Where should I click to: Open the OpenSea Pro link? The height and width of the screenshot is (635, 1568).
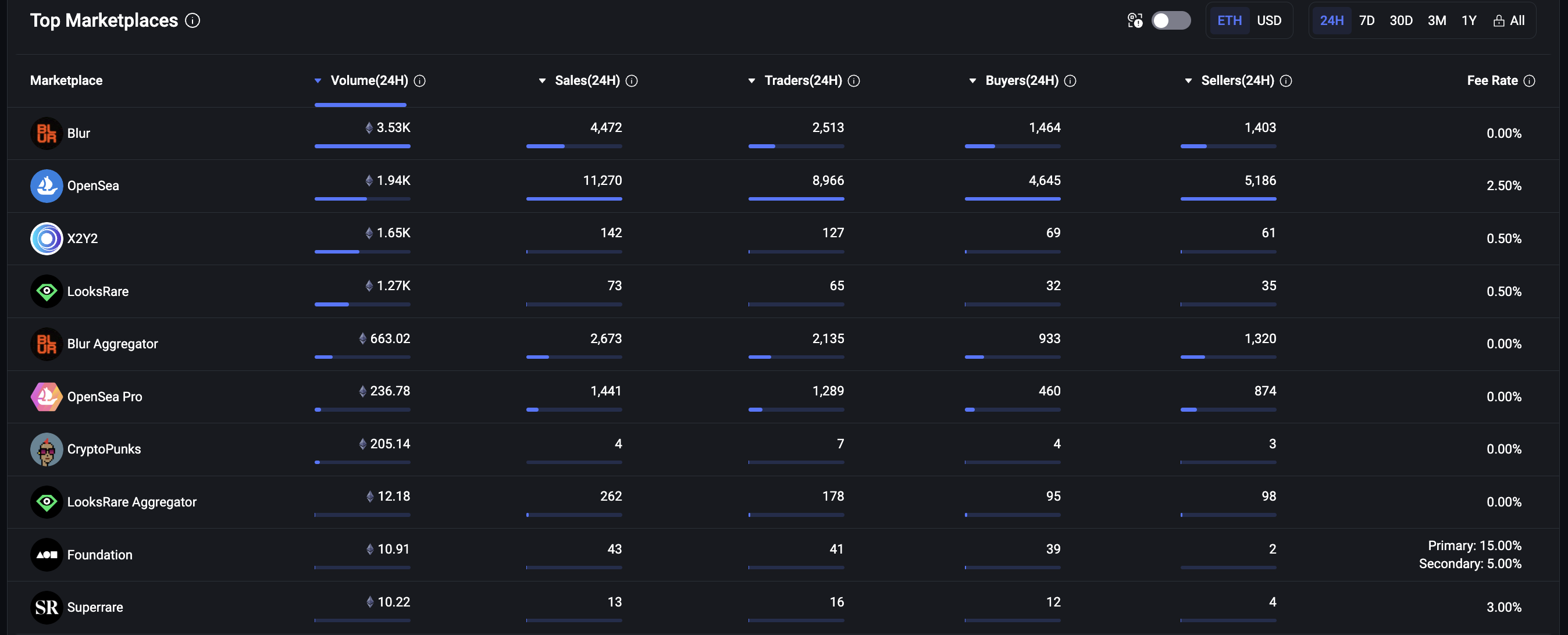point(104,397)
